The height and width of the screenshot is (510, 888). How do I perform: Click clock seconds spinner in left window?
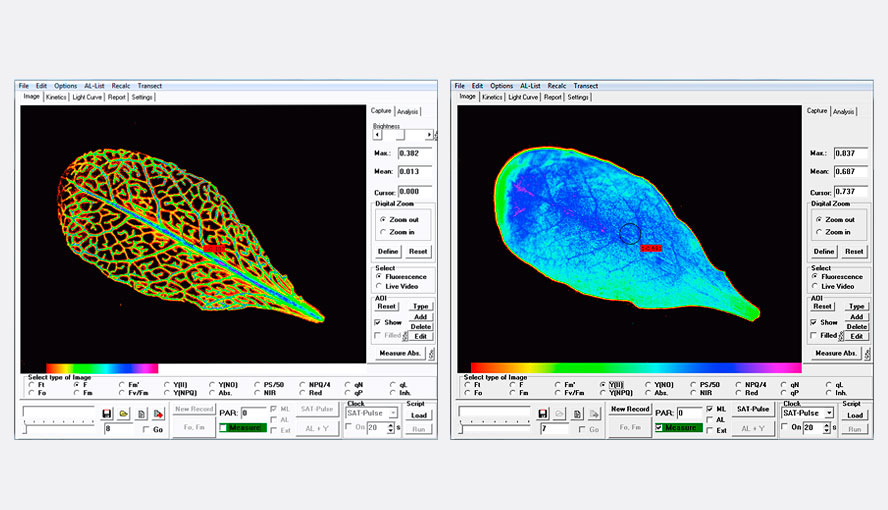coord(390,428)
